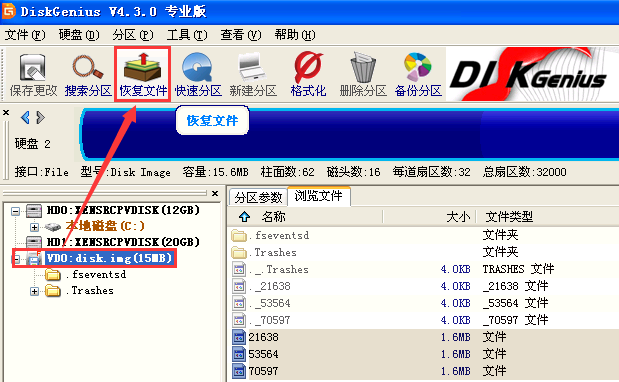Select file name ._53564
The width and height of the screenshot is (619, 382).
point(270,303)
